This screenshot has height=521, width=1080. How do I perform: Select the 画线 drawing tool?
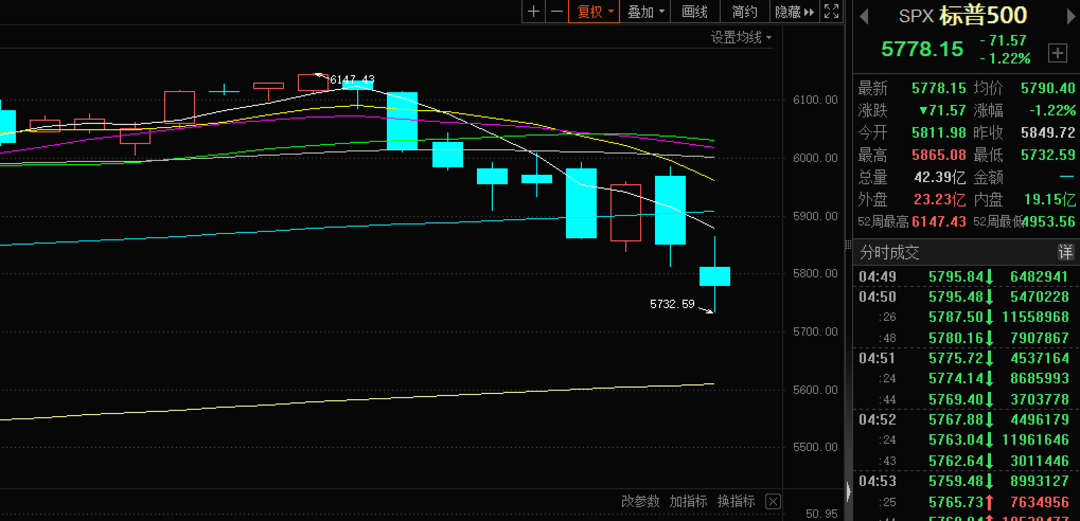point(694,12)
